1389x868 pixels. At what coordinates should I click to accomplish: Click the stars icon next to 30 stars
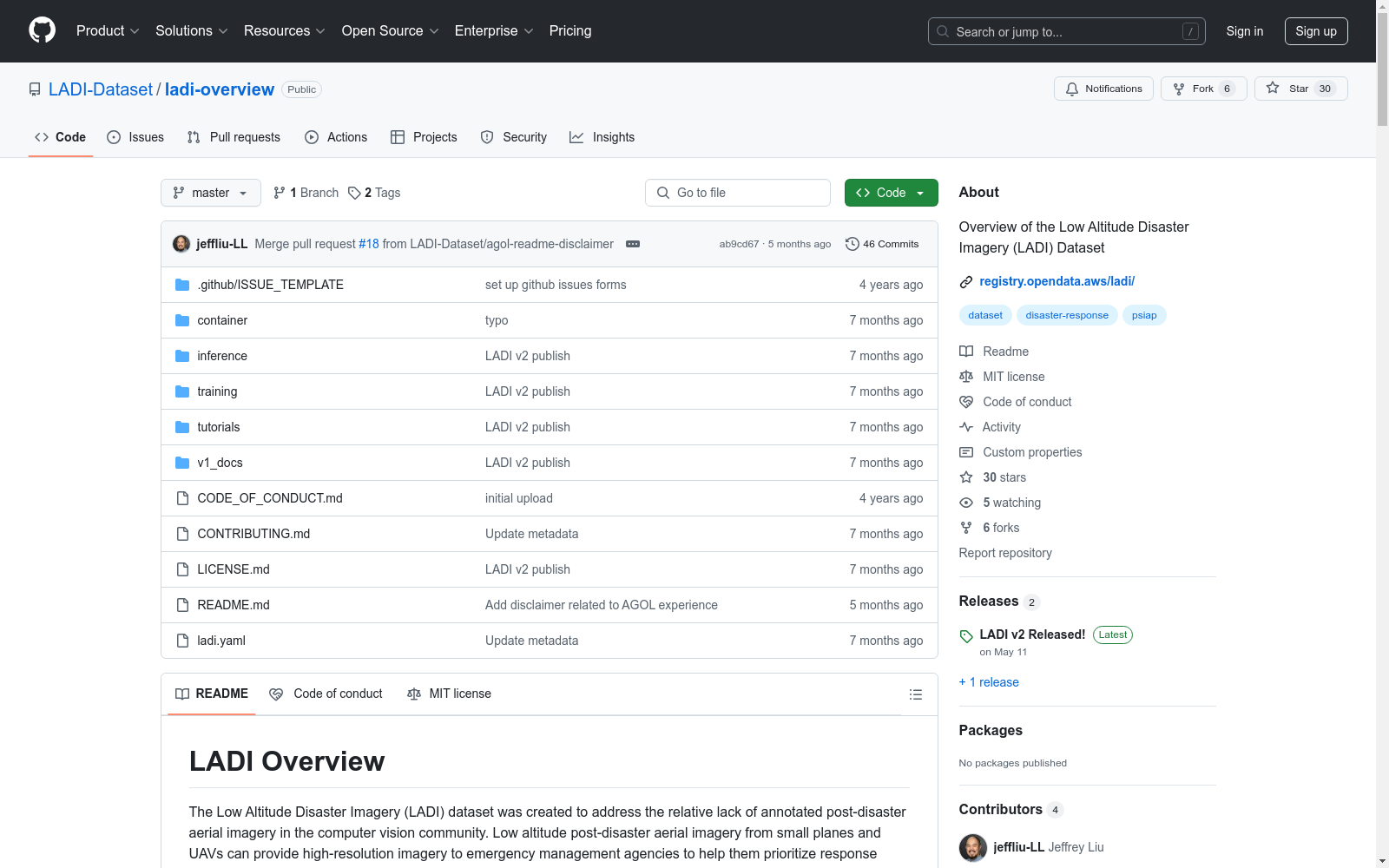[966, 477]
